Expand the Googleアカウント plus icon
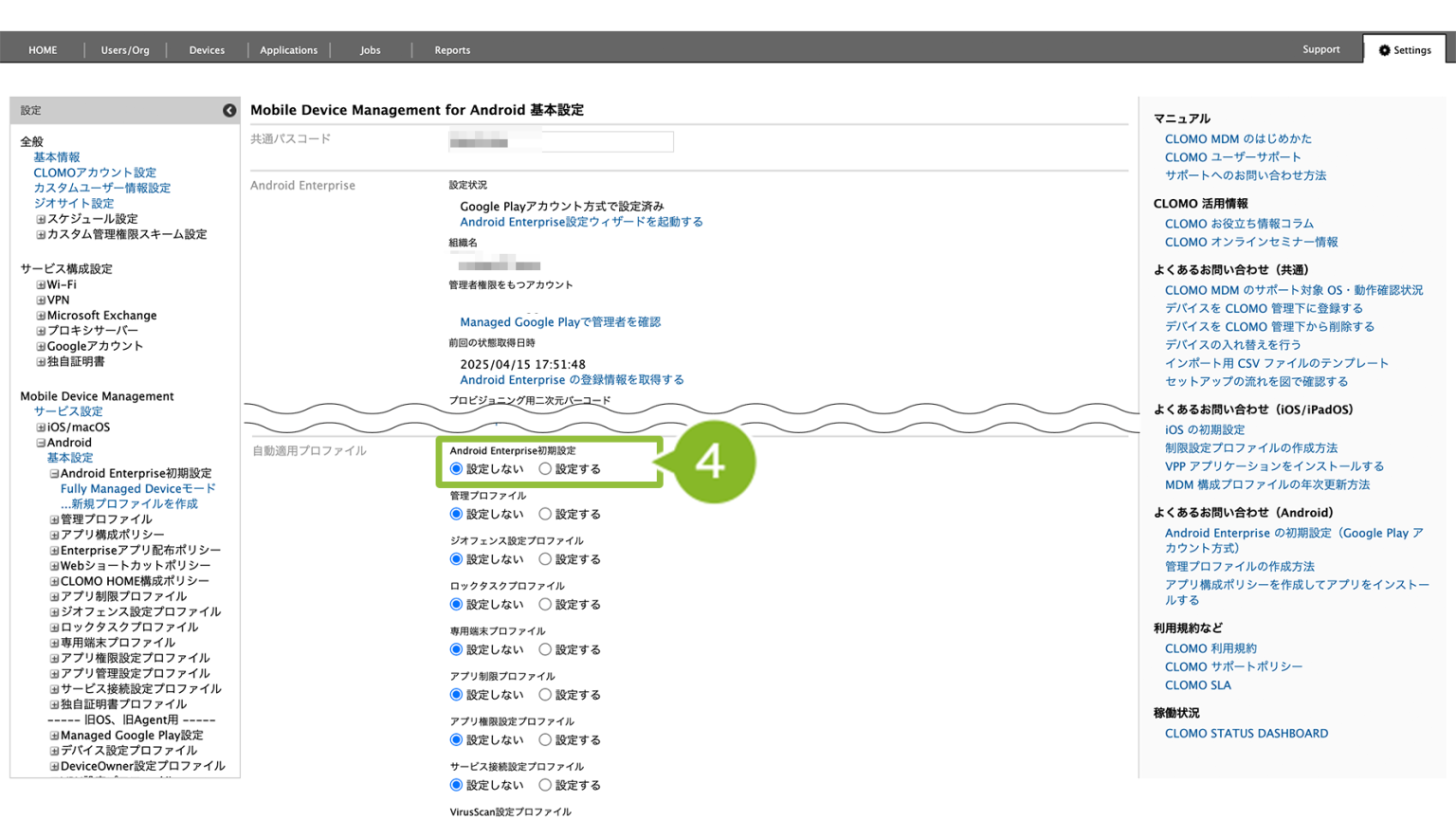 (x=41, y=346)
